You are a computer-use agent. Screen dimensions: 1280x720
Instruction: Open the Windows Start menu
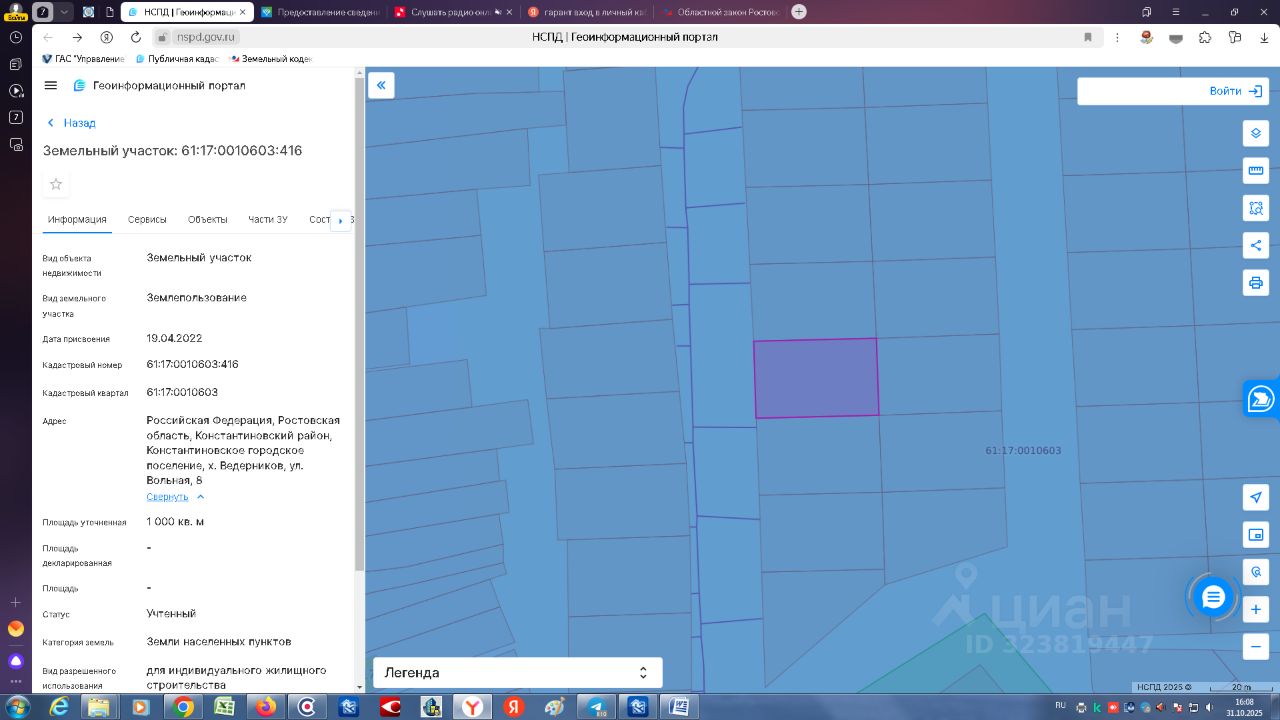pos(16,706)
